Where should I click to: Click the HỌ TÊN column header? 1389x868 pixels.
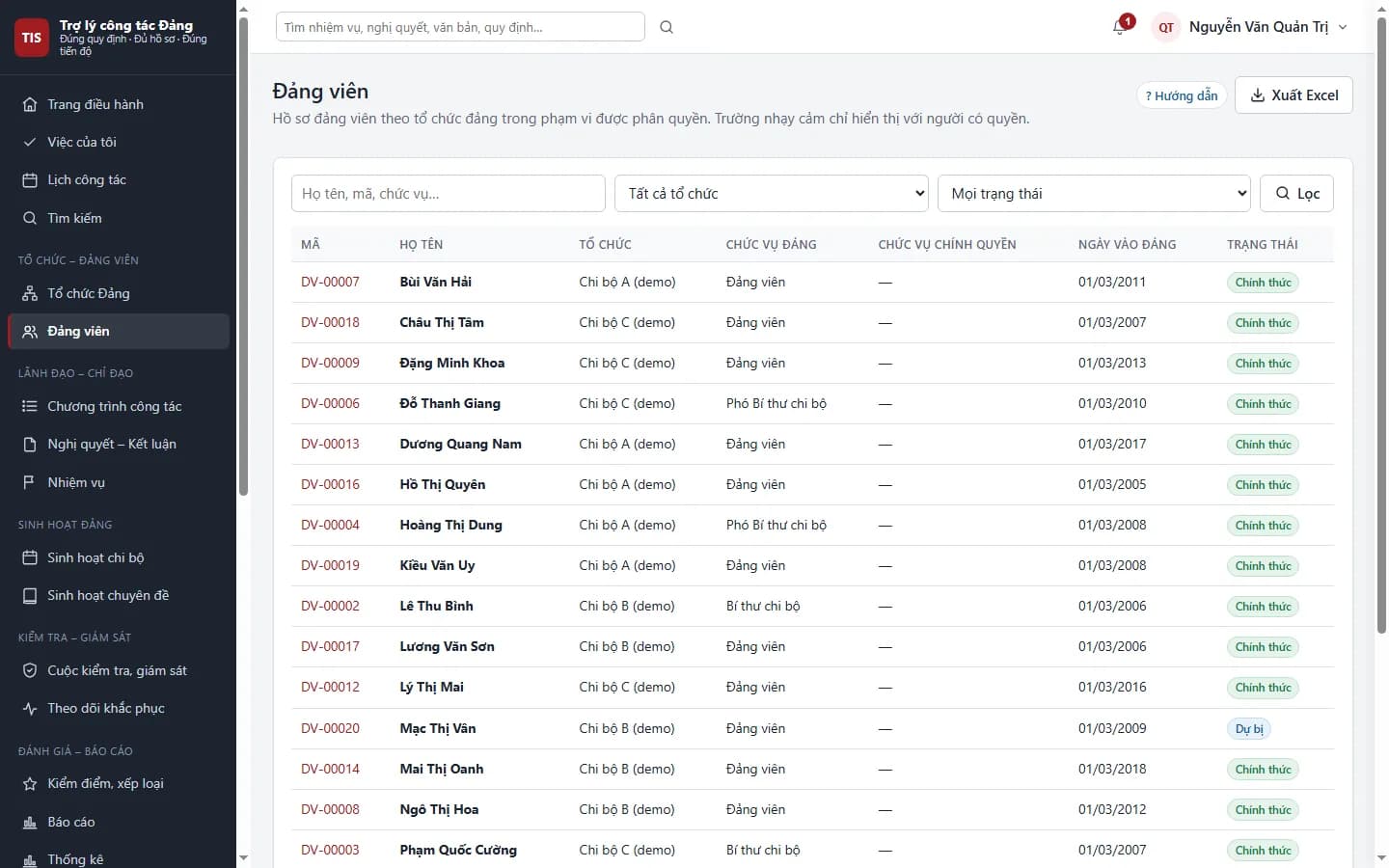tap(422, 245)
